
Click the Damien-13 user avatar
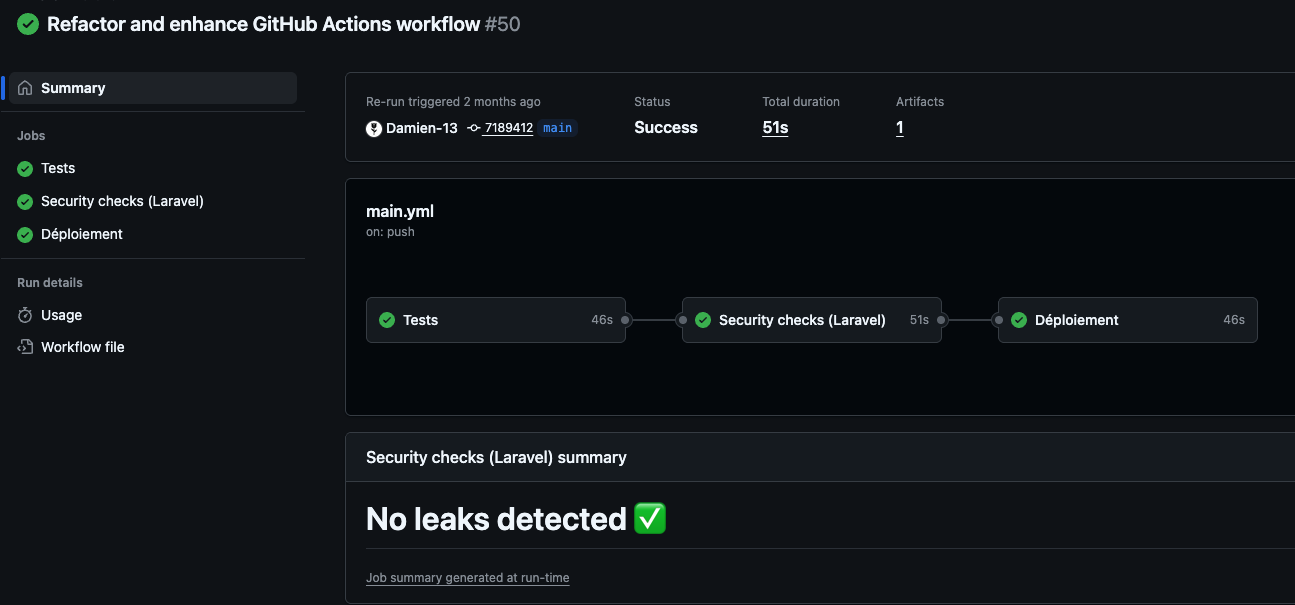[x=374, y=128]
